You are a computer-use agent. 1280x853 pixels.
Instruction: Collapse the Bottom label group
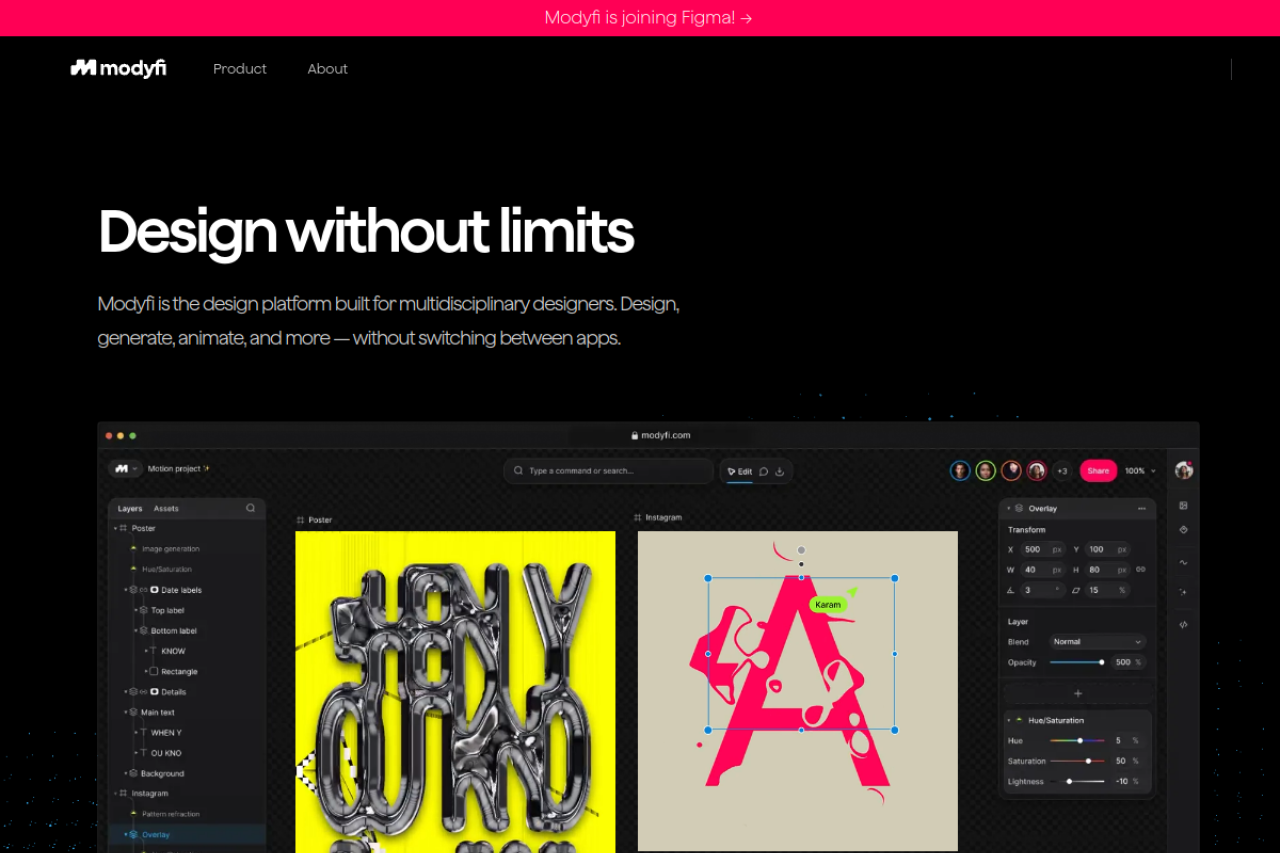136,631
